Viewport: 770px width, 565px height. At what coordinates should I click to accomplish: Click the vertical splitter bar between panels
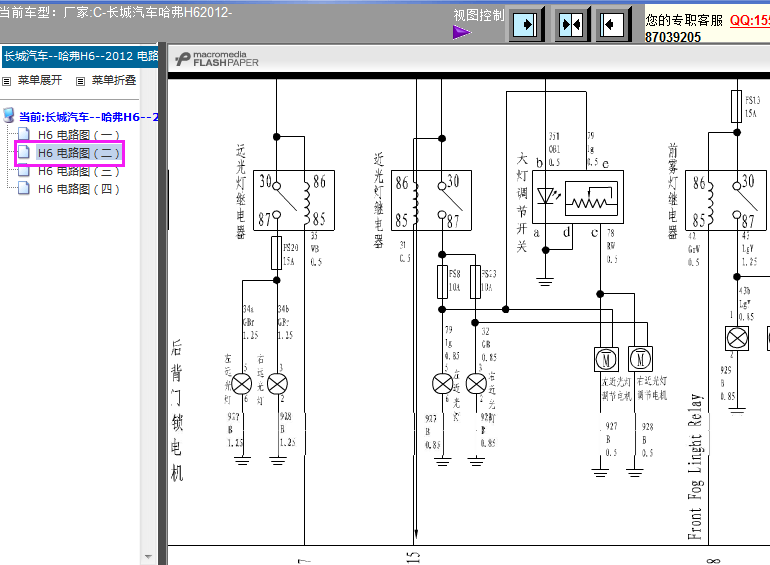(x=163, y=304)
